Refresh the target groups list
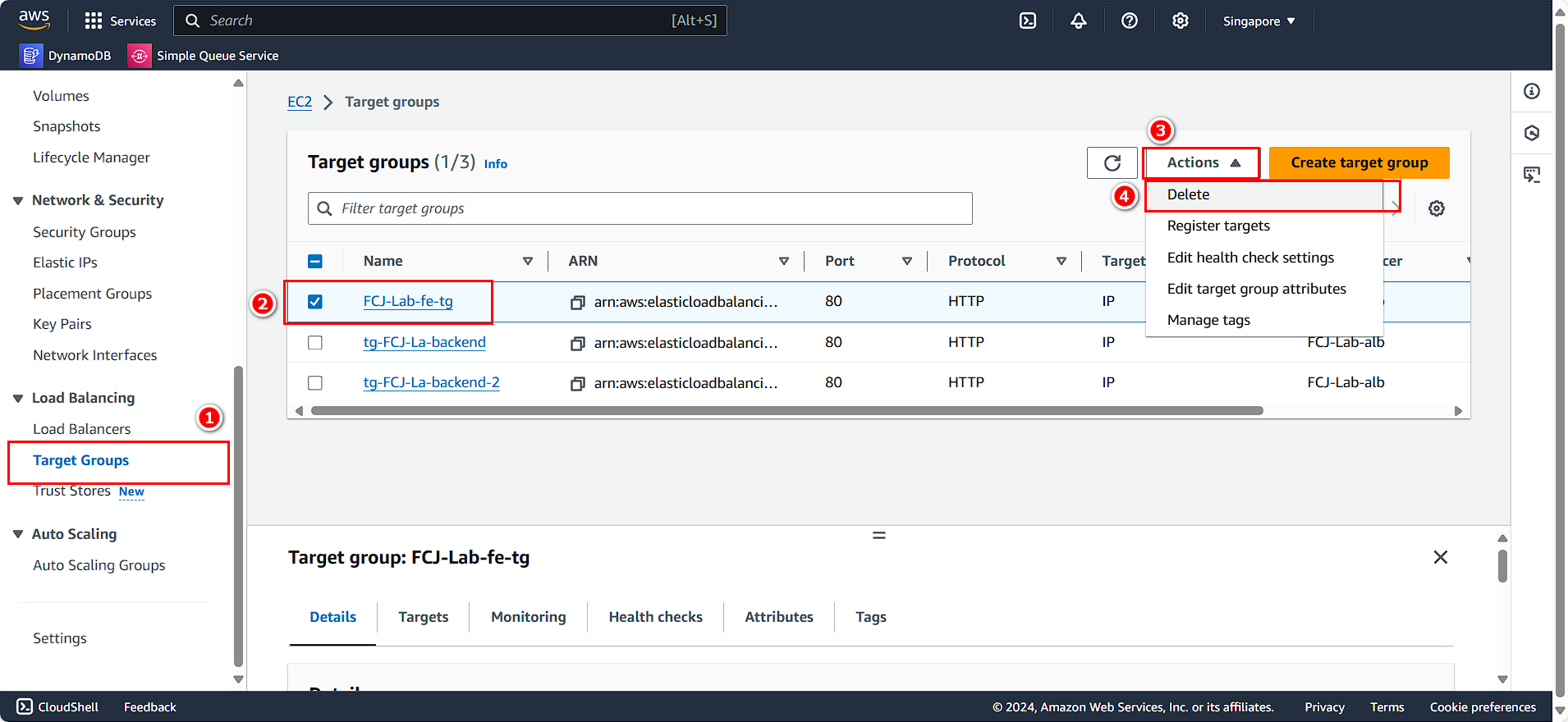 1112,162
